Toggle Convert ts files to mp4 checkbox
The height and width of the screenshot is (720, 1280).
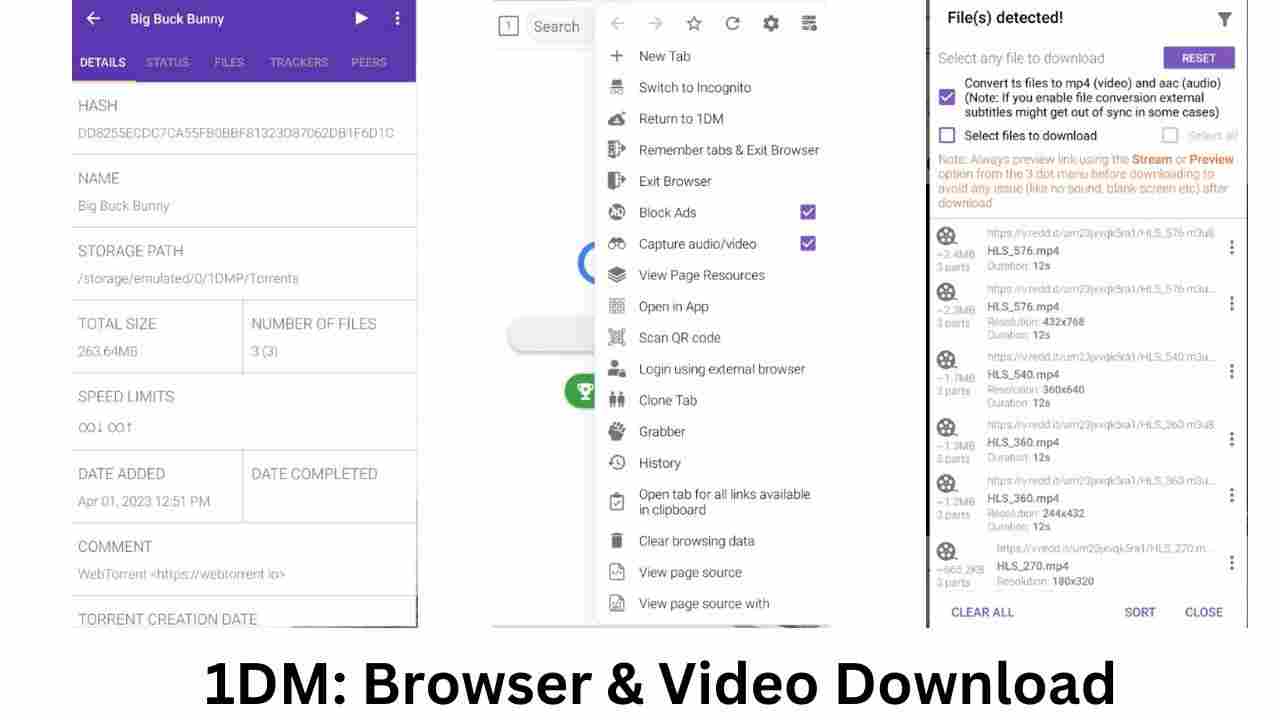[x=947, y=97]
